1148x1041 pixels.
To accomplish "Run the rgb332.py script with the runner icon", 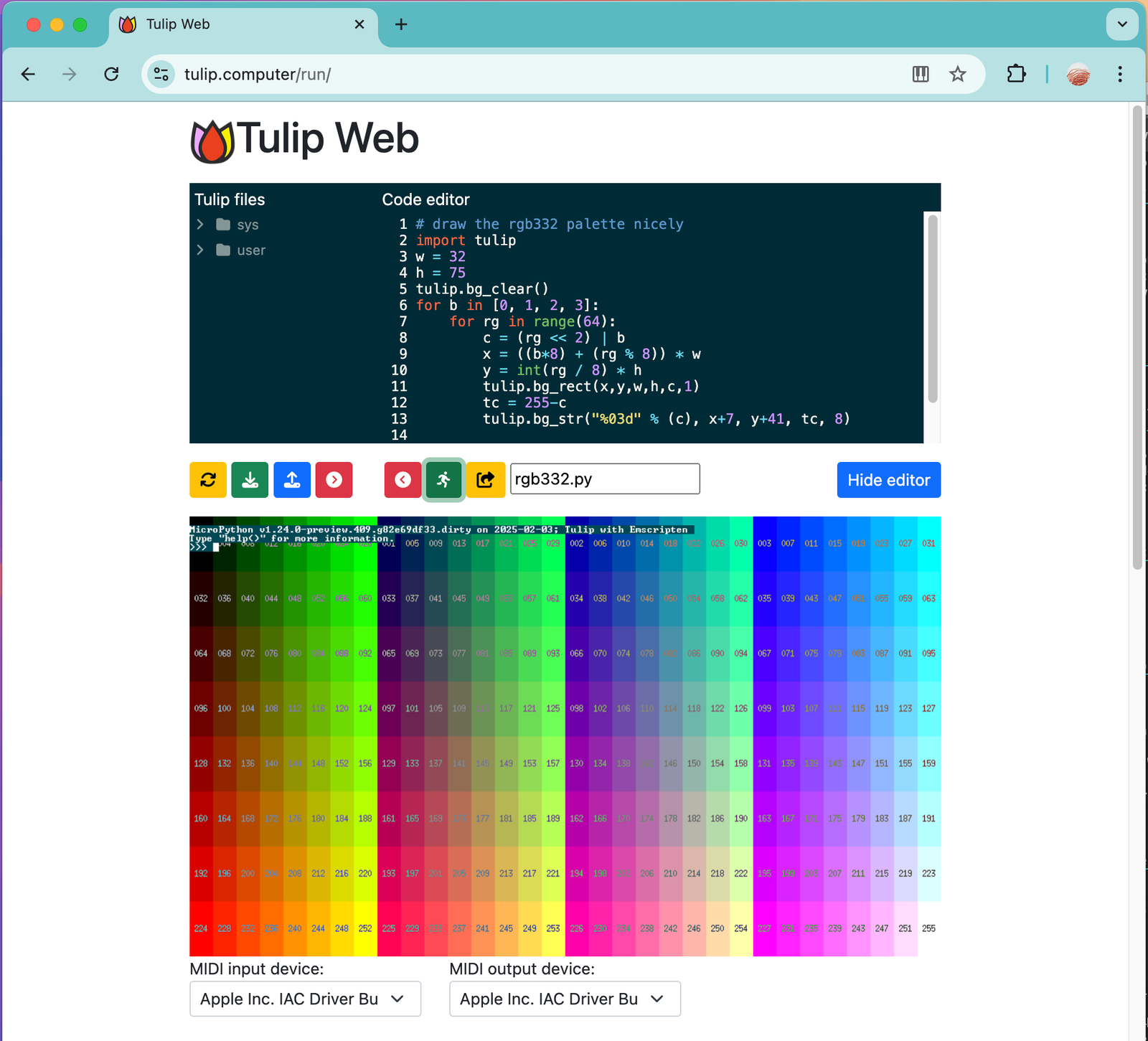I will coord(443,480).
